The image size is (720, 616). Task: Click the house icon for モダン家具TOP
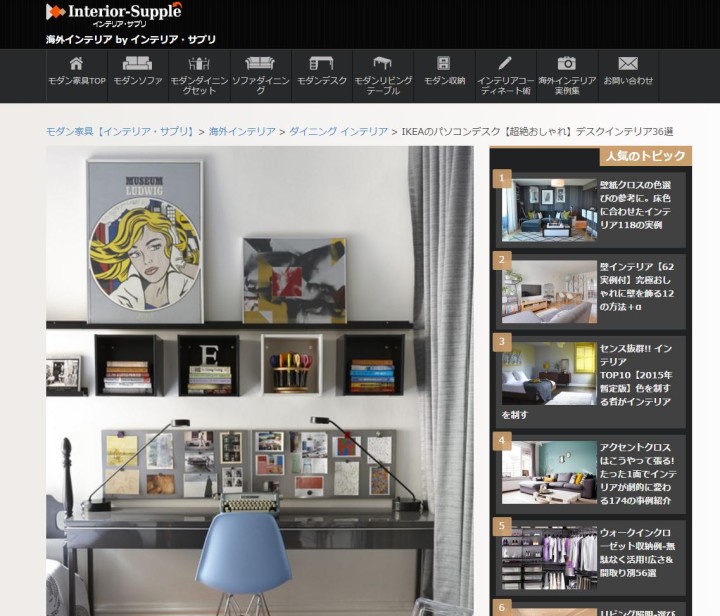[x=76, y=63]
